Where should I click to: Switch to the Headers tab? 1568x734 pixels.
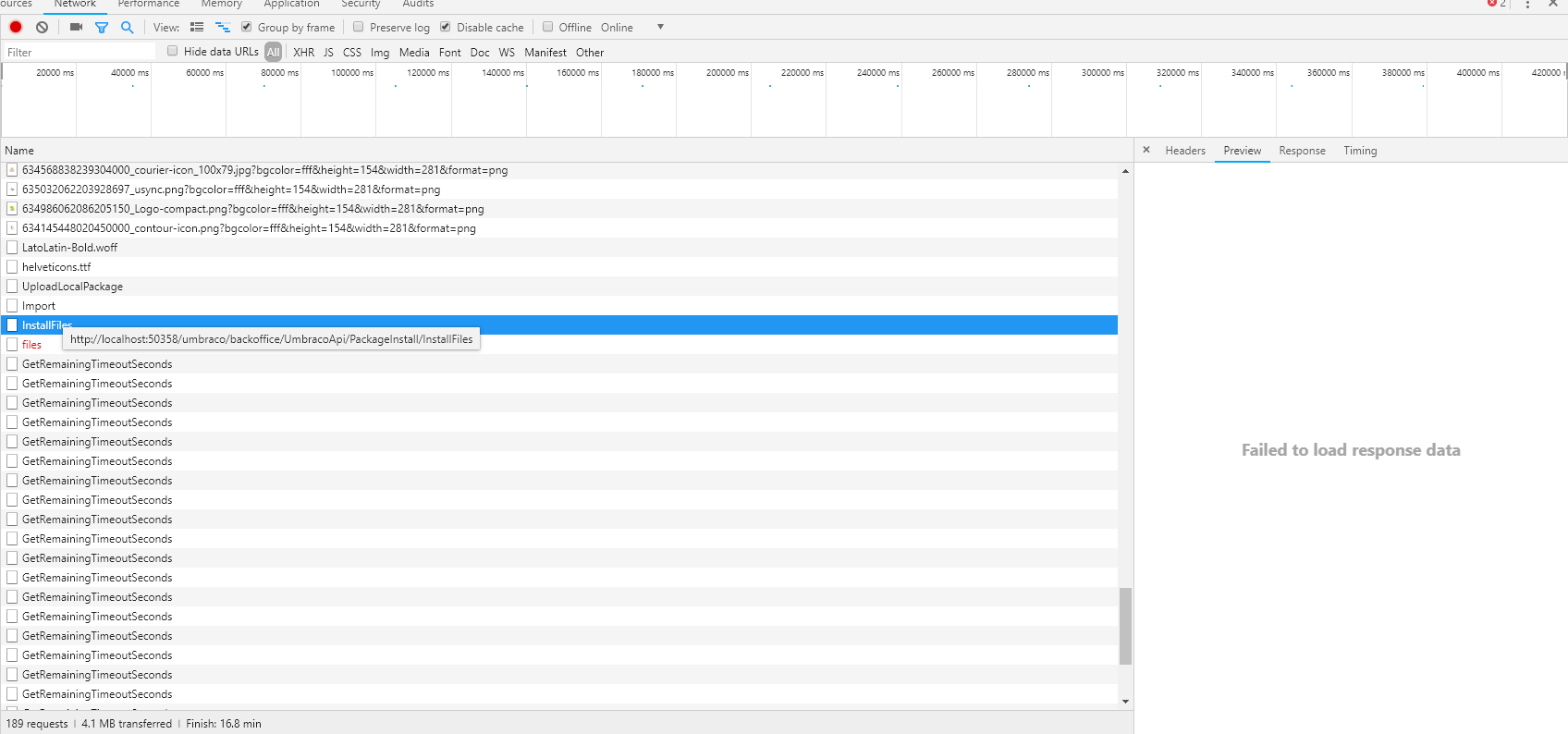tap(1184, 151)
